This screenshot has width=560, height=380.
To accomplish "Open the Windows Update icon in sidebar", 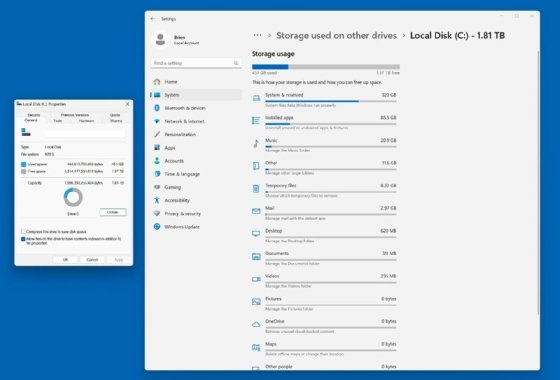I will tap(157, 227).
